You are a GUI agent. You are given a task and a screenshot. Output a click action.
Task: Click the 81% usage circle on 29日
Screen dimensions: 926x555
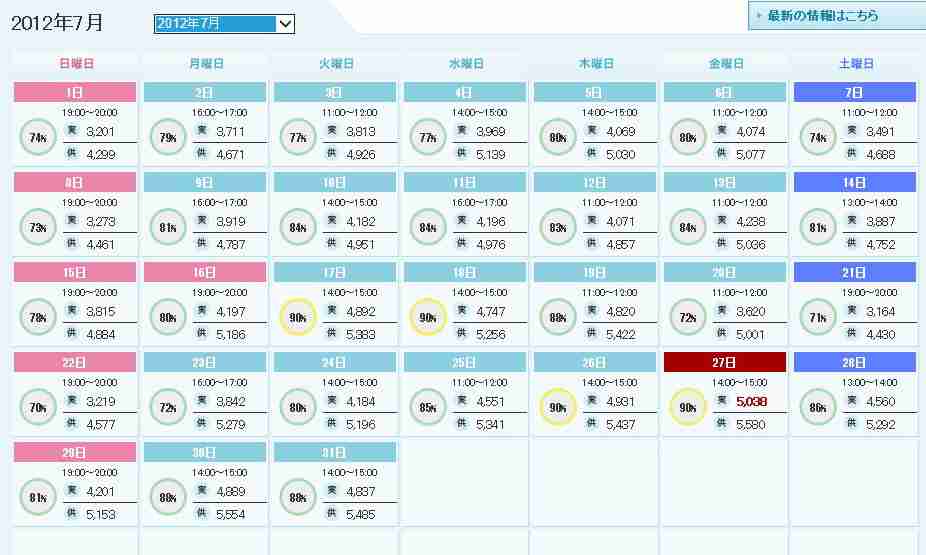38,497
